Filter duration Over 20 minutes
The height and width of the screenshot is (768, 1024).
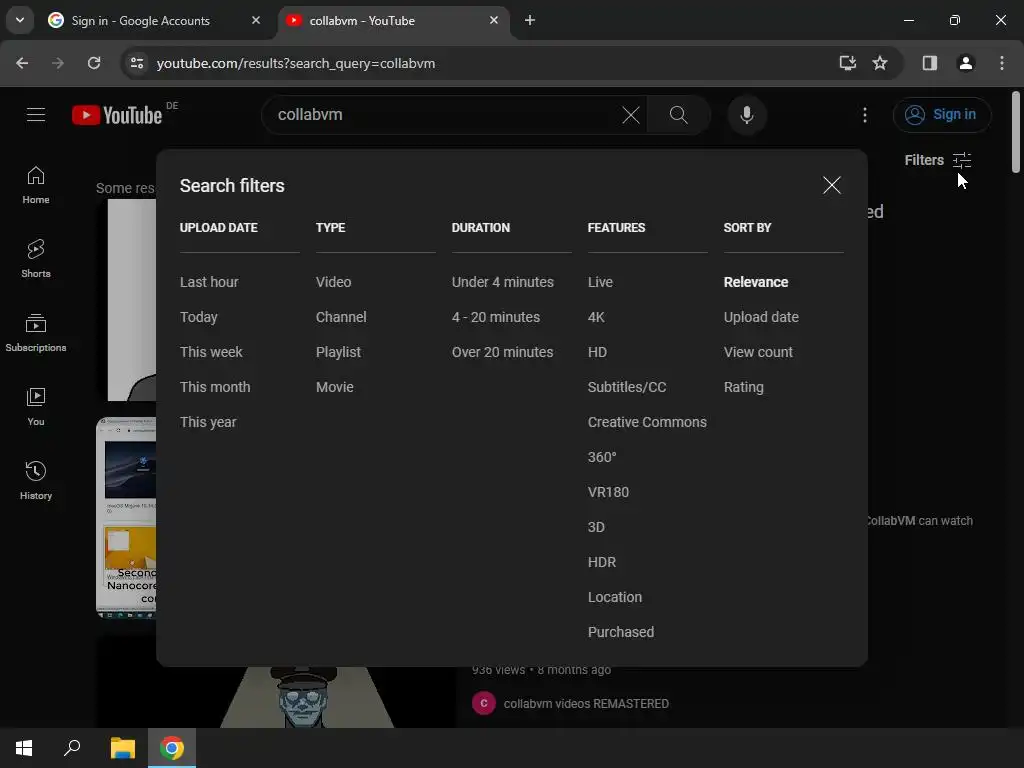click(x=502, y=352)
